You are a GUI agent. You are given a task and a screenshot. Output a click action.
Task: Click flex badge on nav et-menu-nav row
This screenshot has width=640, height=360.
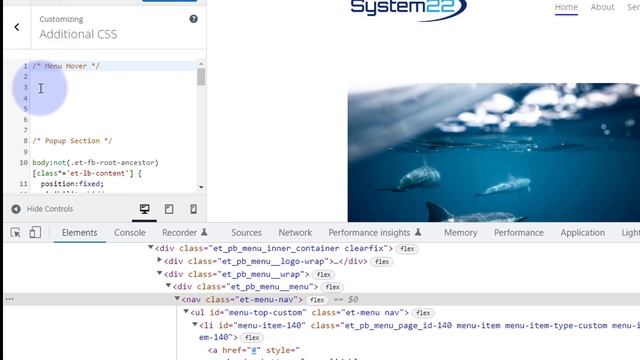(x=317, y=300)
